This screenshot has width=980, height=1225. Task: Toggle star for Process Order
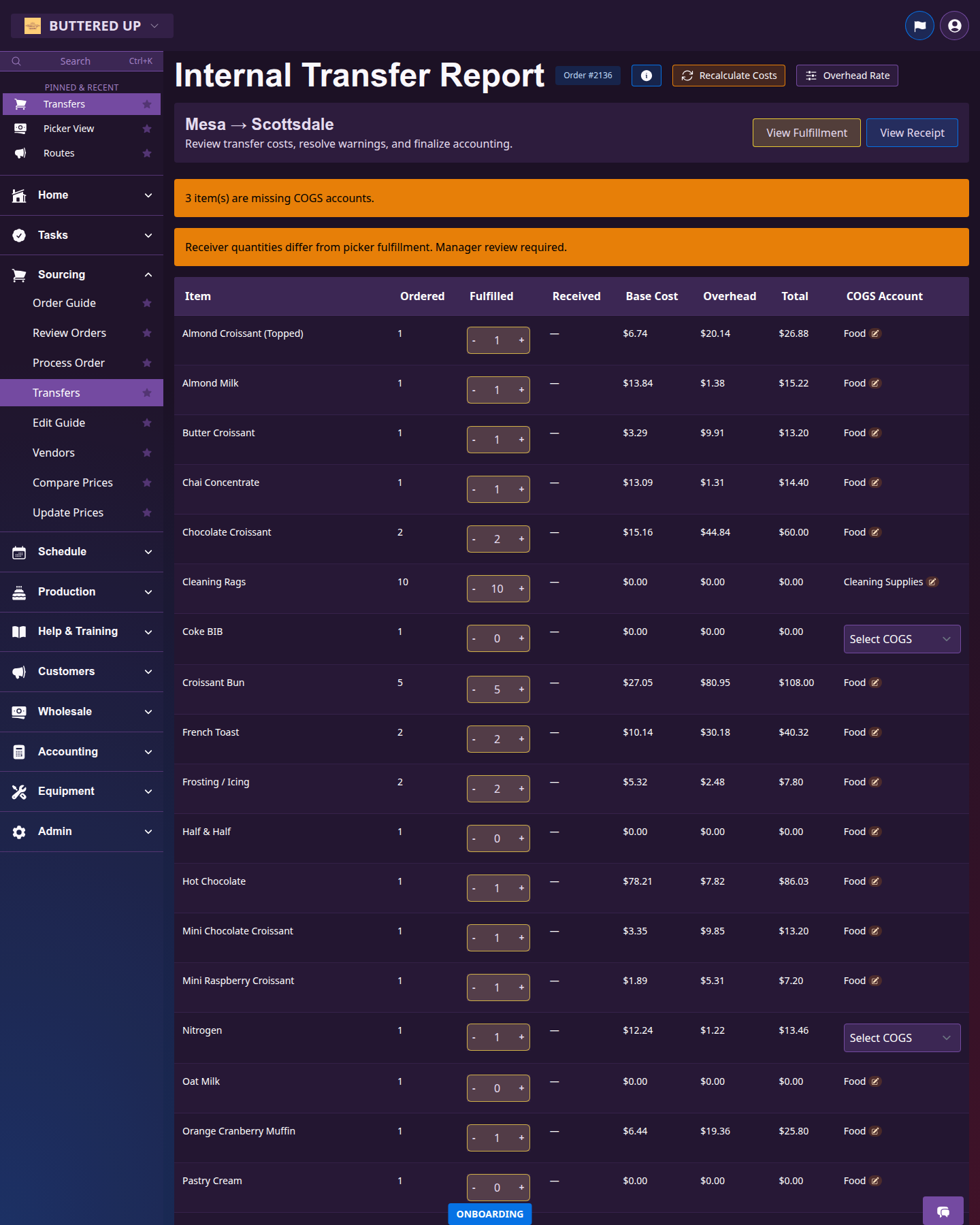tap(147, 363)
